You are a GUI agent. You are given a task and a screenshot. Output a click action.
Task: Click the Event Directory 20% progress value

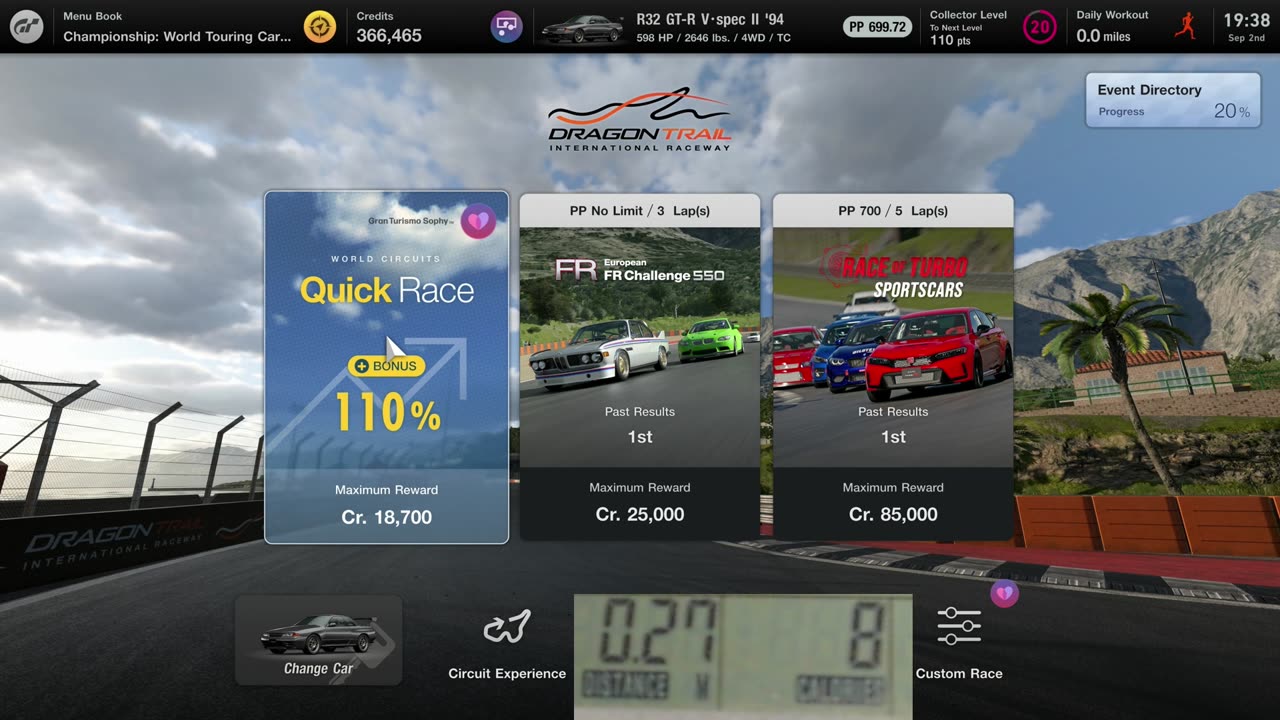tap(1231, 111)
